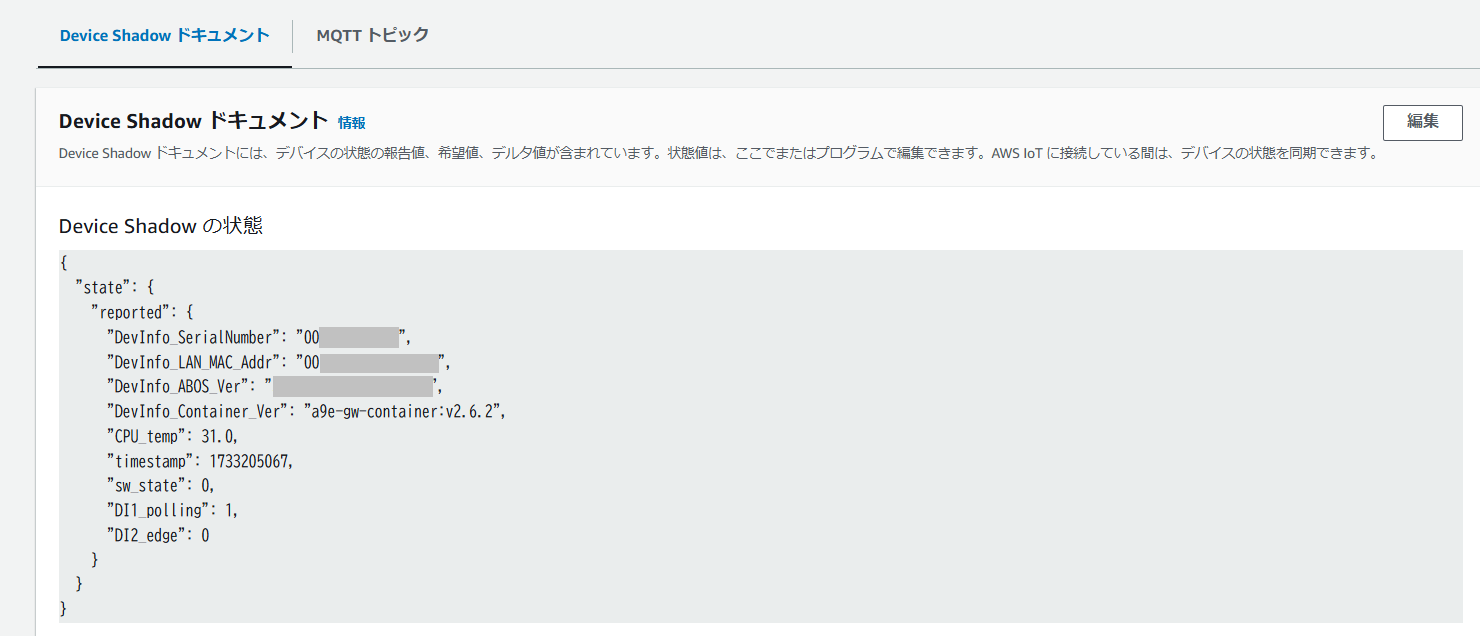This screenshot has height=636, width=1480.
Task: Click the DevInfo_LAN_MAC_Addr key
Action: coord(194,362)
